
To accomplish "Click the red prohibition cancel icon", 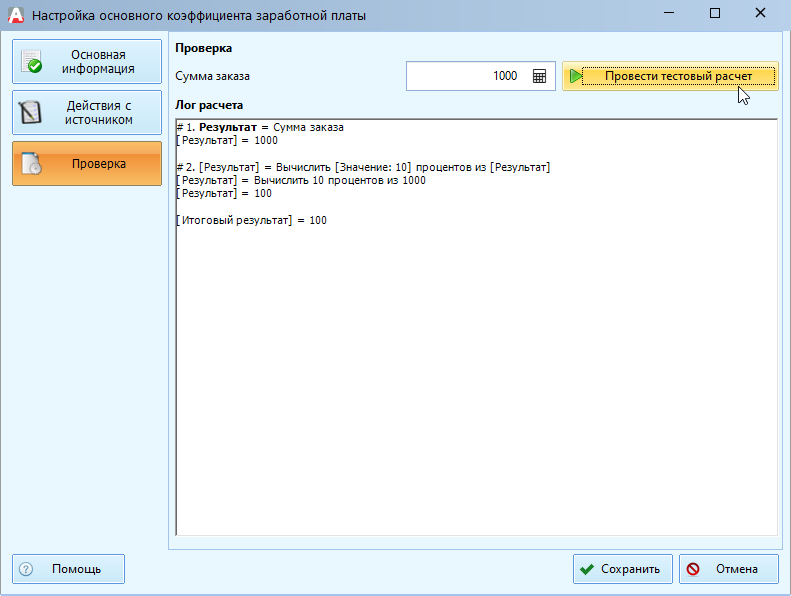I will 694,569.
